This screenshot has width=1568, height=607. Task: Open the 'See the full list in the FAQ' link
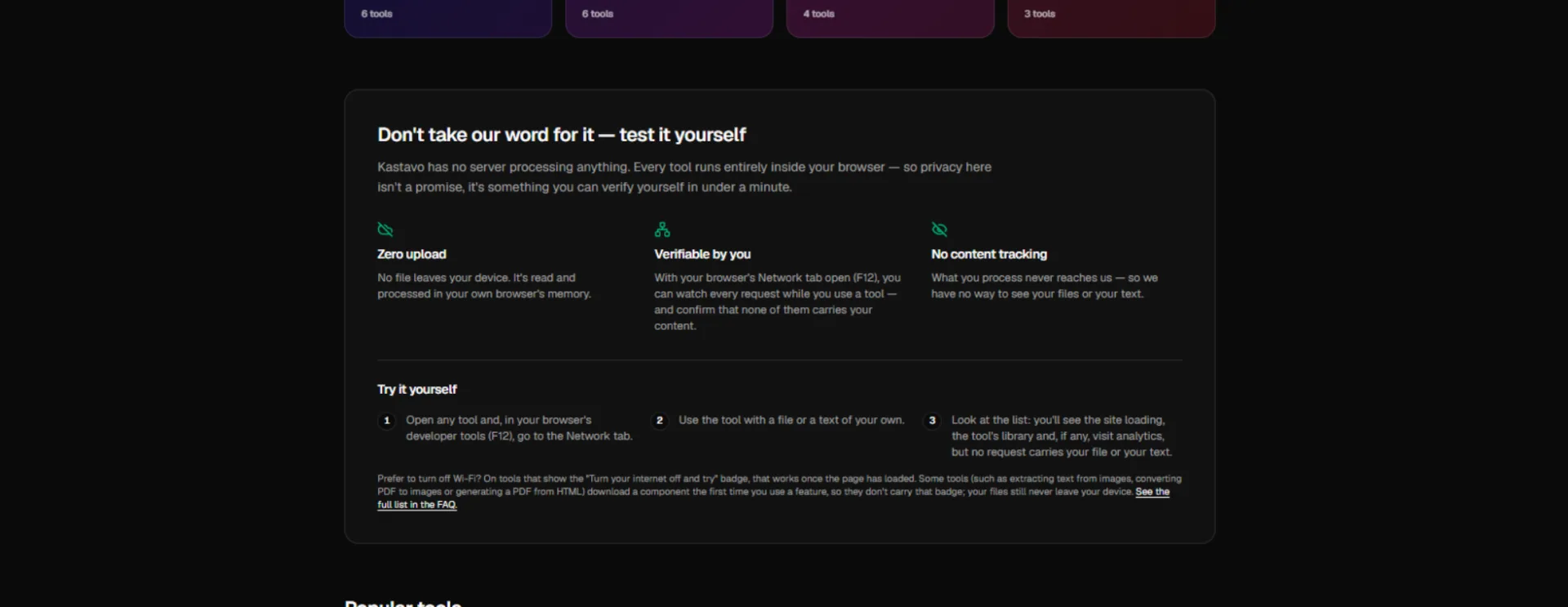point(1151,492)
